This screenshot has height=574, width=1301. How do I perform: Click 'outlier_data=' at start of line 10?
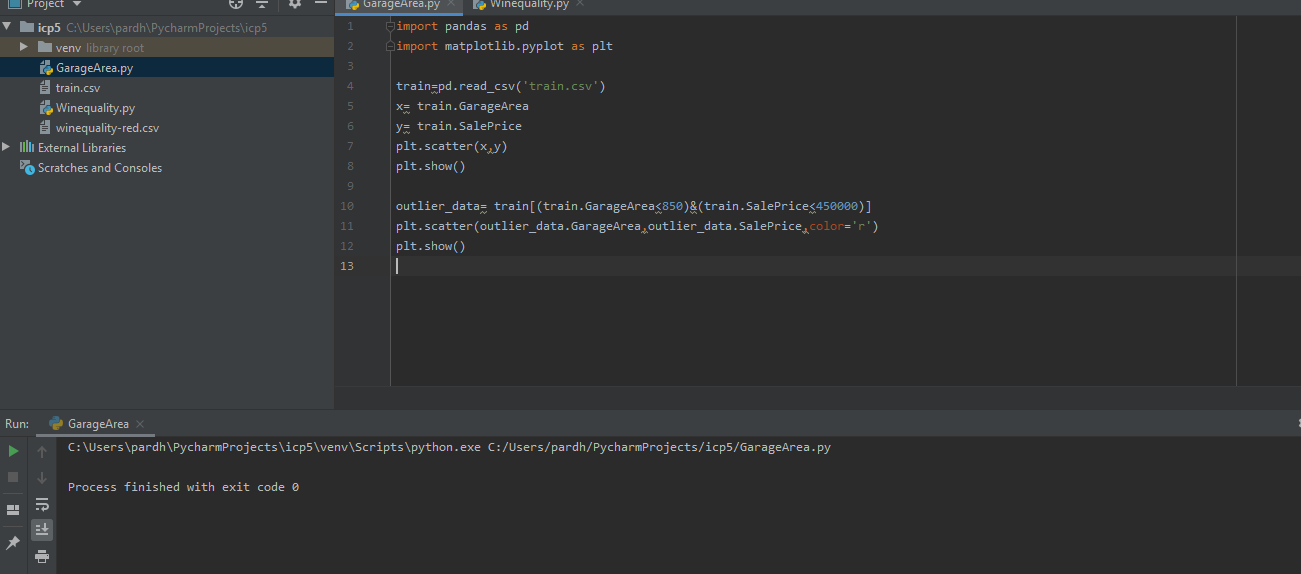pos(441,206)
